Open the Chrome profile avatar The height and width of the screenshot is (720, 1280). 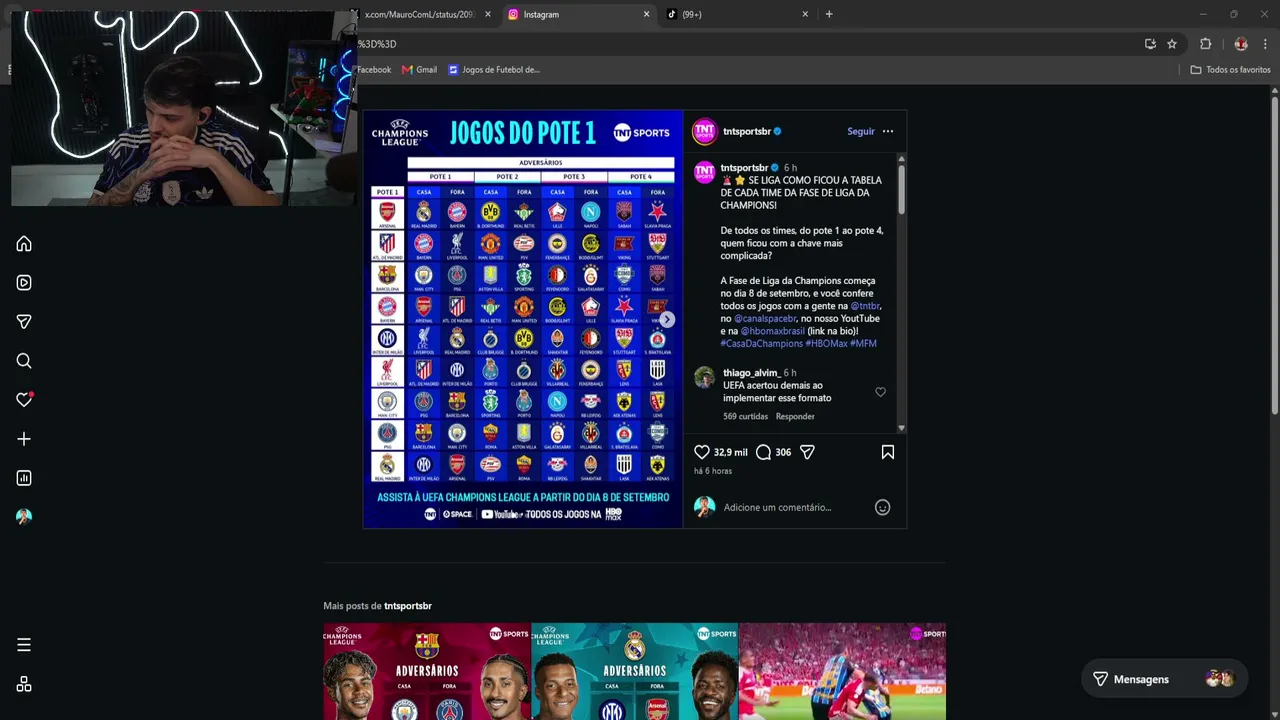pos(1241,44)
